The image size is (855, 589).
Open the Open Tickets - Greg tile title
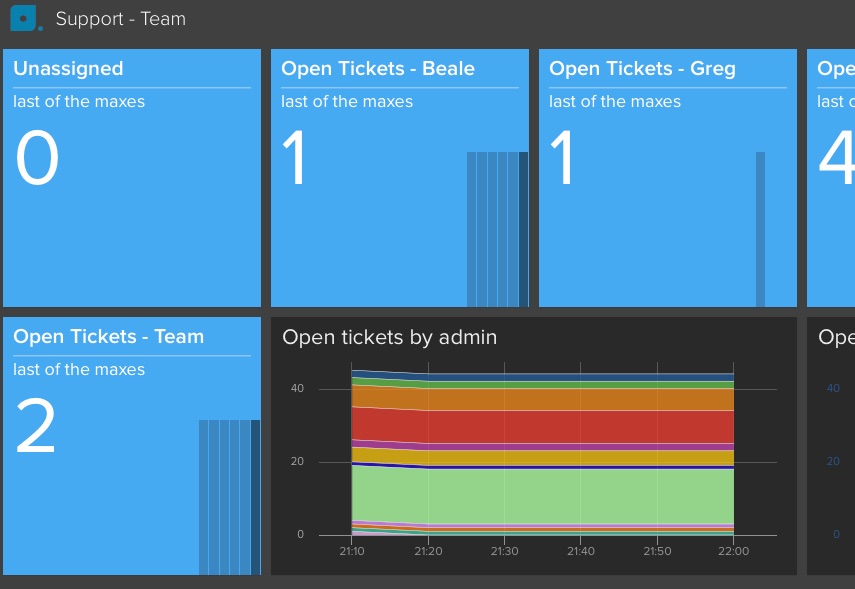[x=642, y=69]
